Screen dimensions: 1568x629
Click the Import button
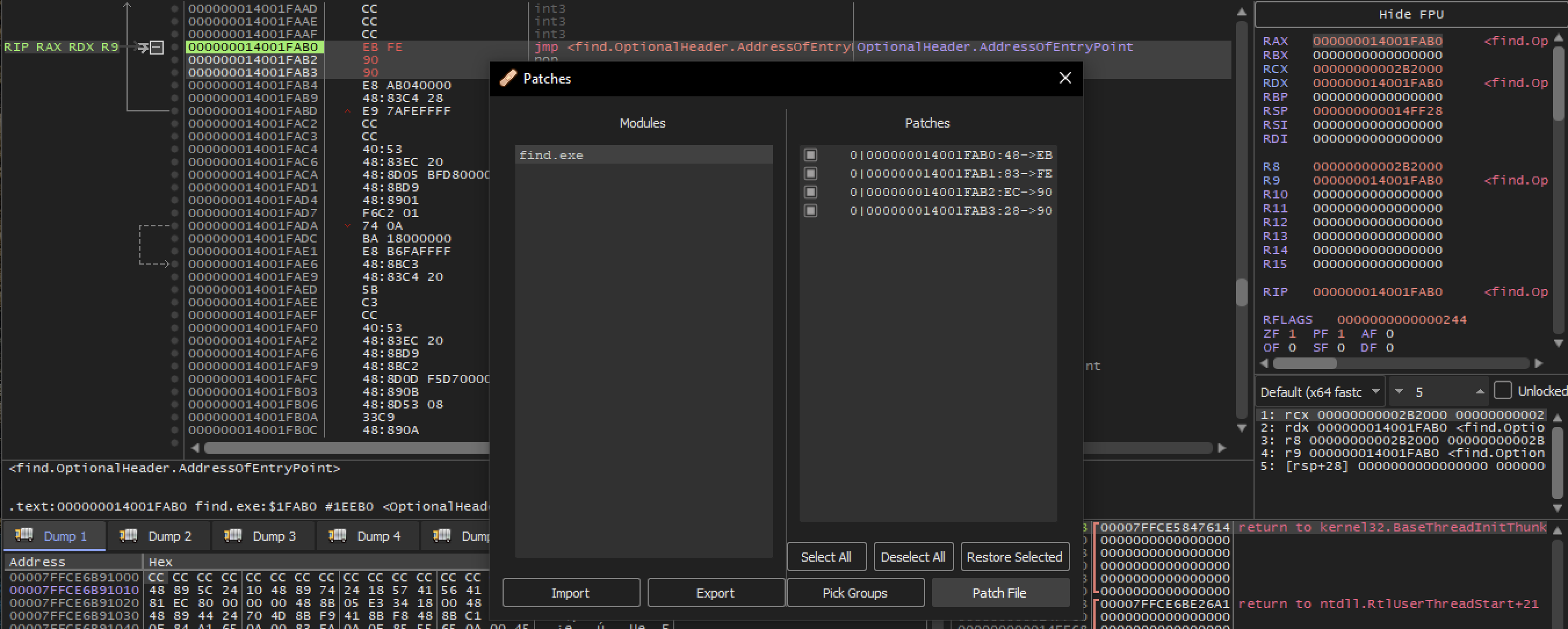click(x=570, y=592)
